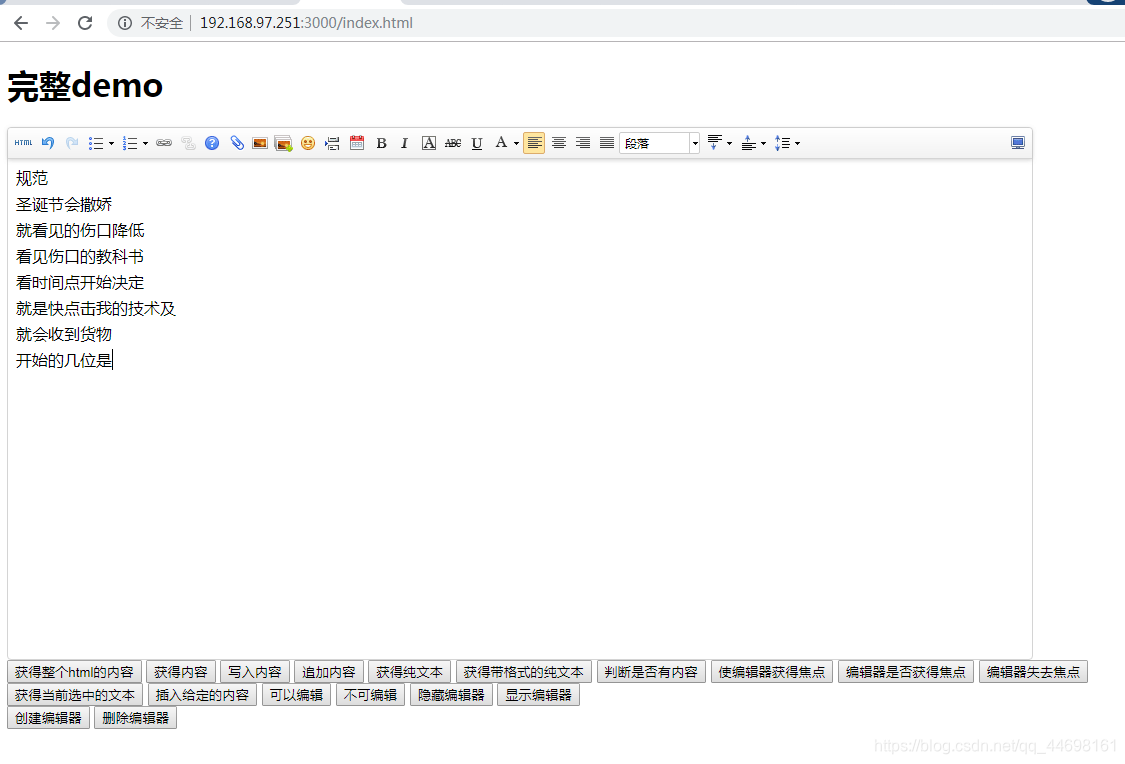Open spacing-after dropdown arrow
Screen dimensions: 1125x764
763,143
